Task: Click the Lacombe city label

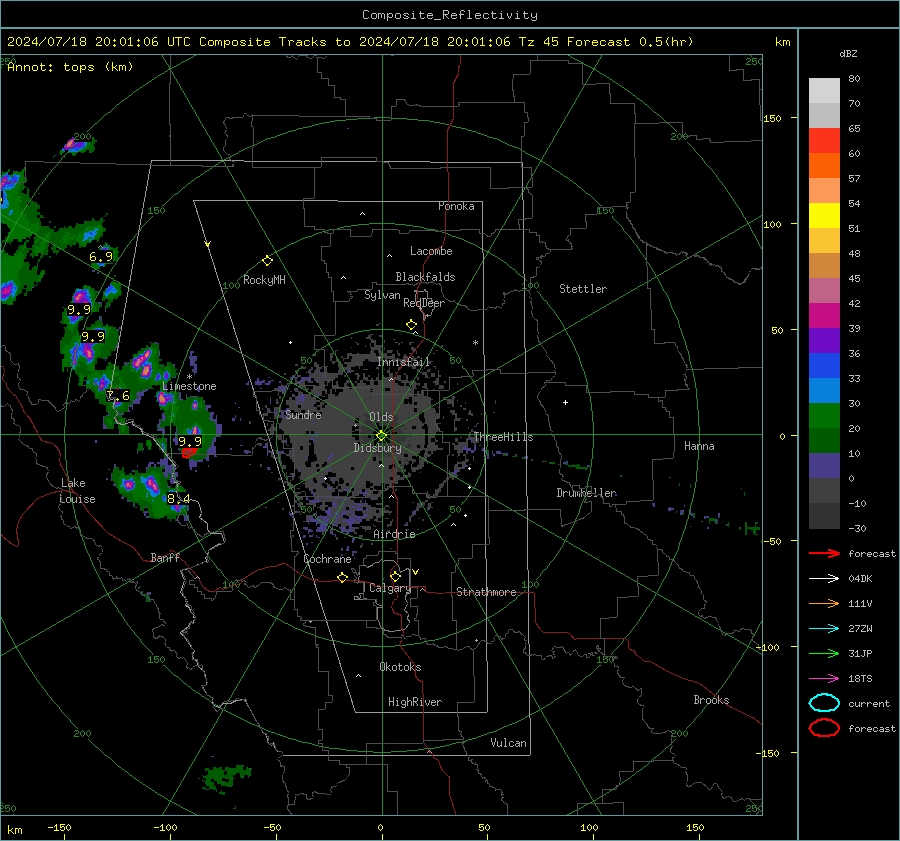Action: (x=431, y=251)
